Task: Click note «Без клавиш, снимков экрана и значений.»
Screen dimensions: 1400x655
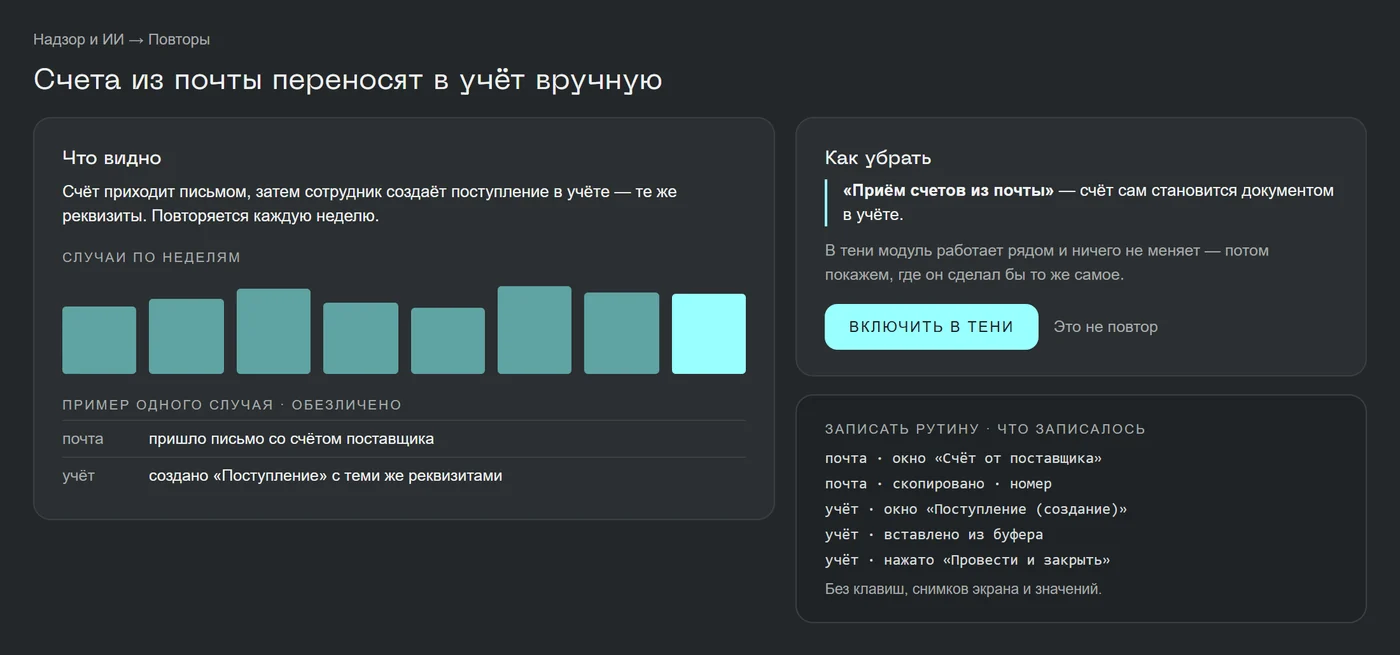Action: pyautogui.click(x=963, y=589)
